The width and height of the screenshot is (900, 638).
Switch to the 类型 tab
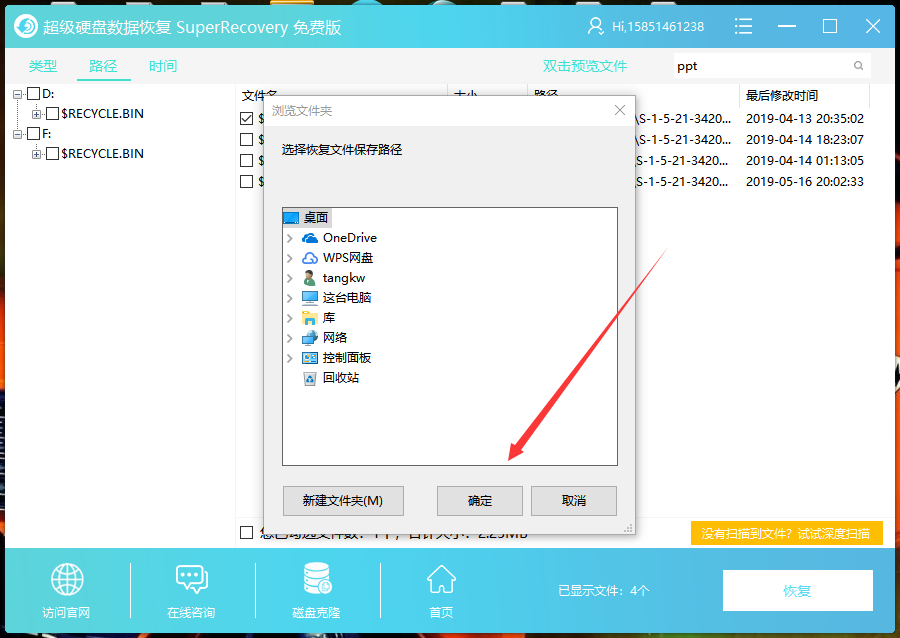tap(43, 66)
